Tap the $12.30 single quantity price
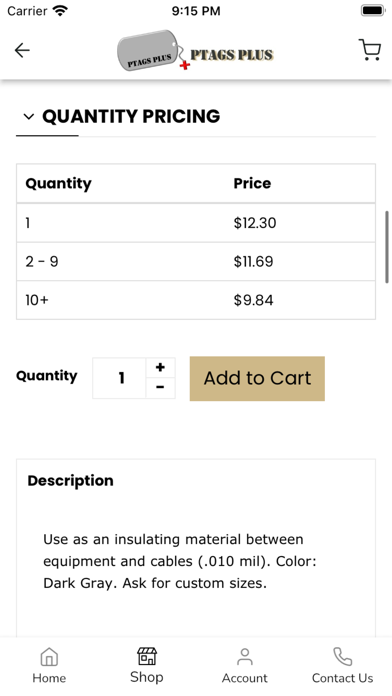Image resolution: width=392 pixels, height=696 pixels. coord(255,223)
